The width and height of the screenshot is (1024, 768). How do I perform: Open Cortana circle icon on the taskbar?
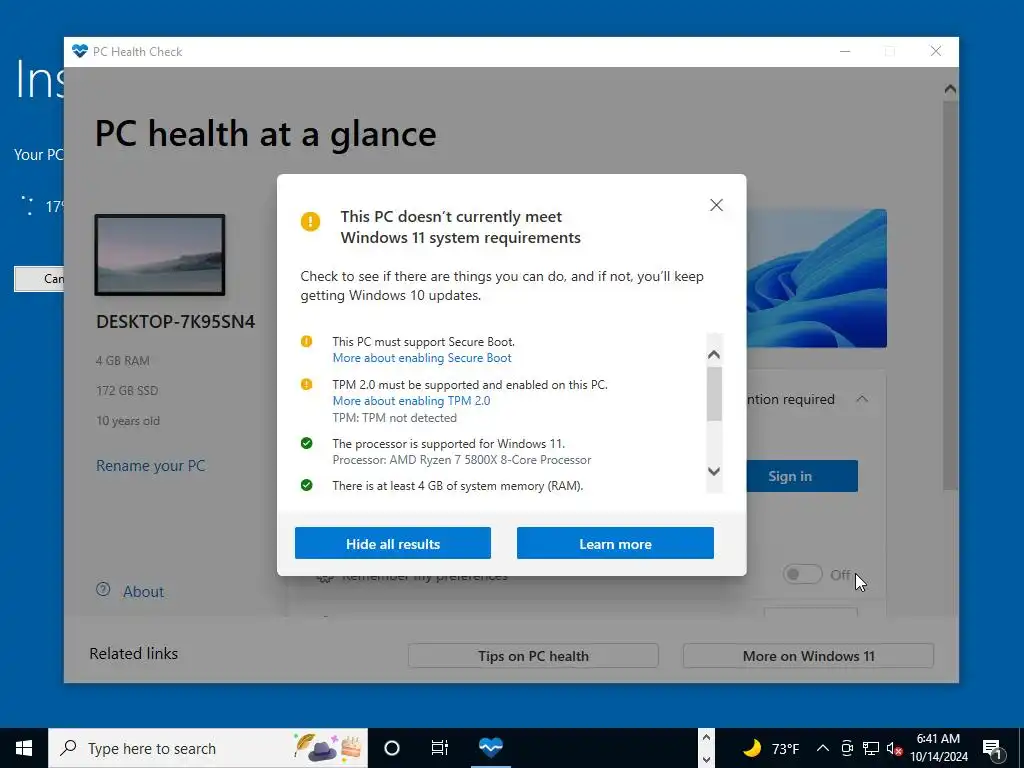[x=392, y=748]
